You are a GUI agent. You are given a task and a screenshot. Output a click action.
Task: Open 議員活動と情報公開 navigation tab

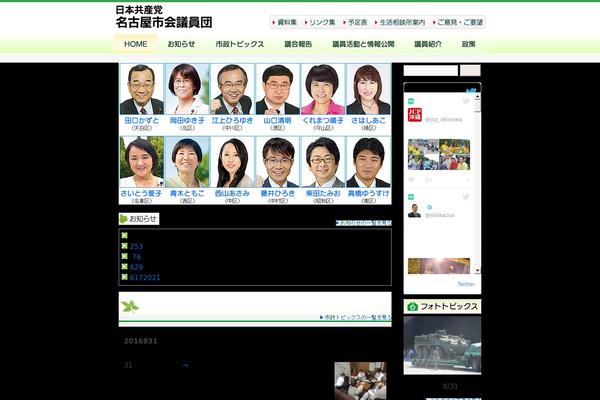pos(363,44)
